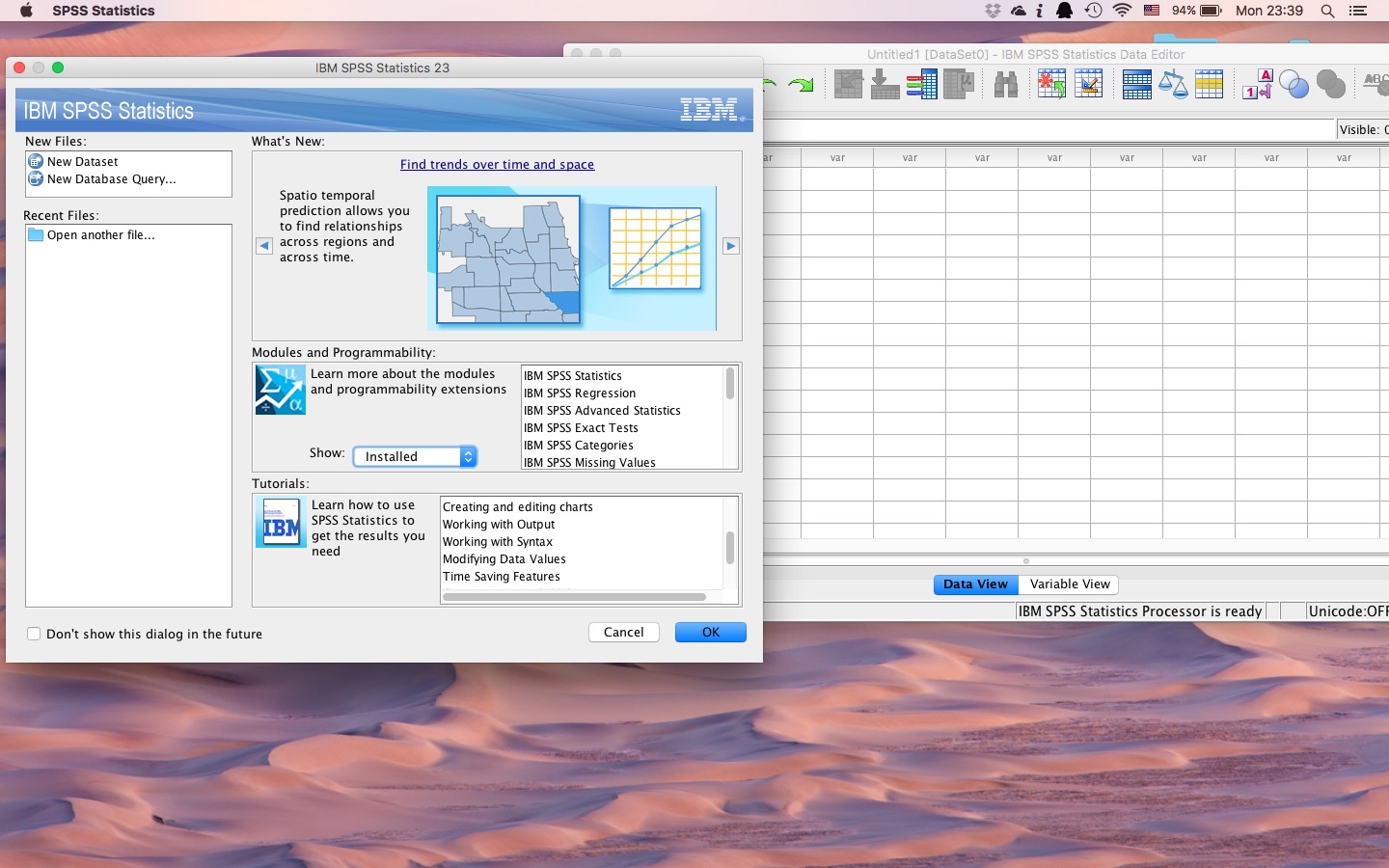This screenshot has width=1389, height=868.
Task: Click the Go to Variable toolbar icon
Action: pyautogui.click(x=885, y=85)
